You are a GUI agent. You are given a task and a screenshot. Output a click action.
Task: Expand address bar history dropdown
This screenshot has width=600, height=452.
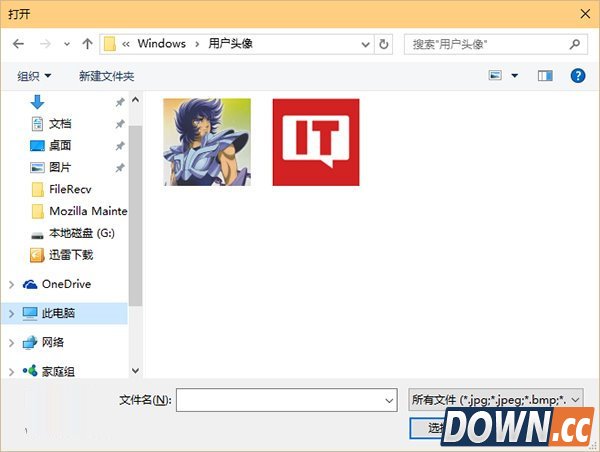click(x=365, y=44)
